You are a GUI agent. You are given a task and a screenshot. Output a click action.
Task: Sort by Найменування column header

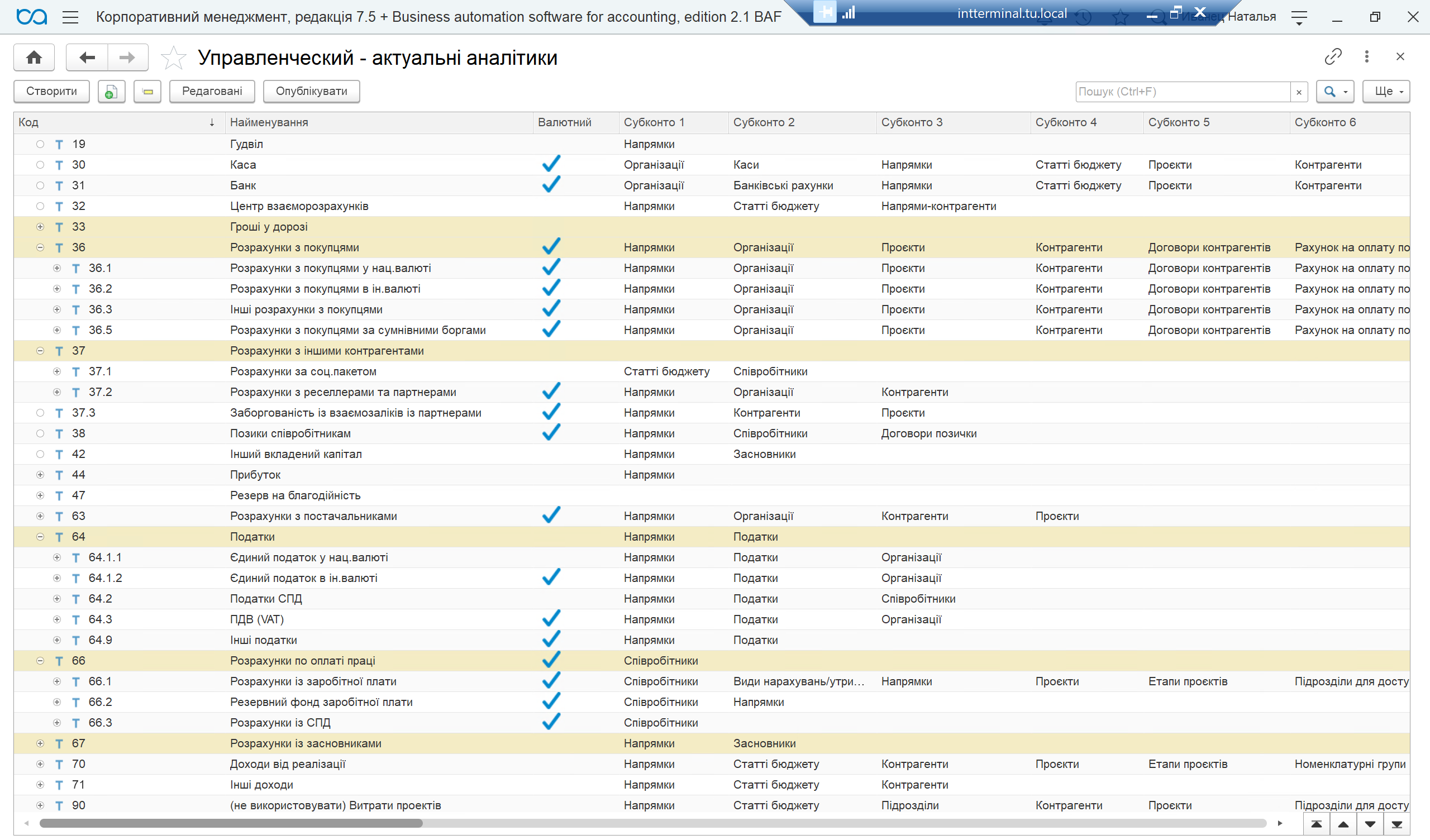379,123
